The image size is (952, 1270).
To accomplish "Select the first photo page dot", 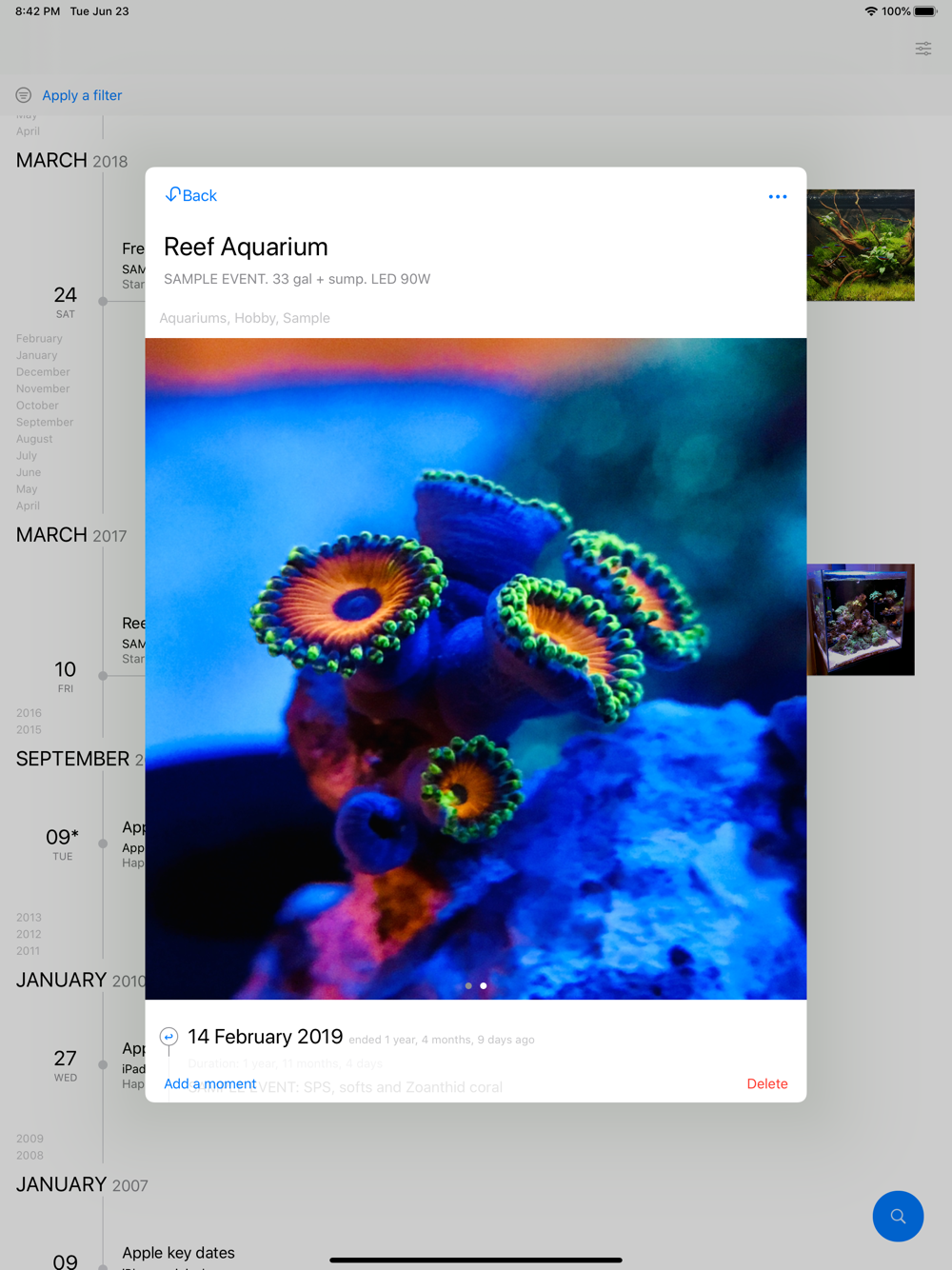I will (468, 985).
